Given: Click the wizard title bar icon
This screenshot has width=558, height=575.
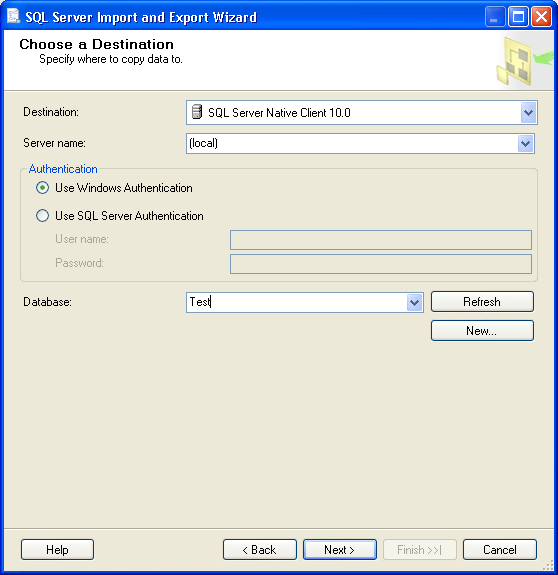Looking at the screenshot, I should [13, 17].
